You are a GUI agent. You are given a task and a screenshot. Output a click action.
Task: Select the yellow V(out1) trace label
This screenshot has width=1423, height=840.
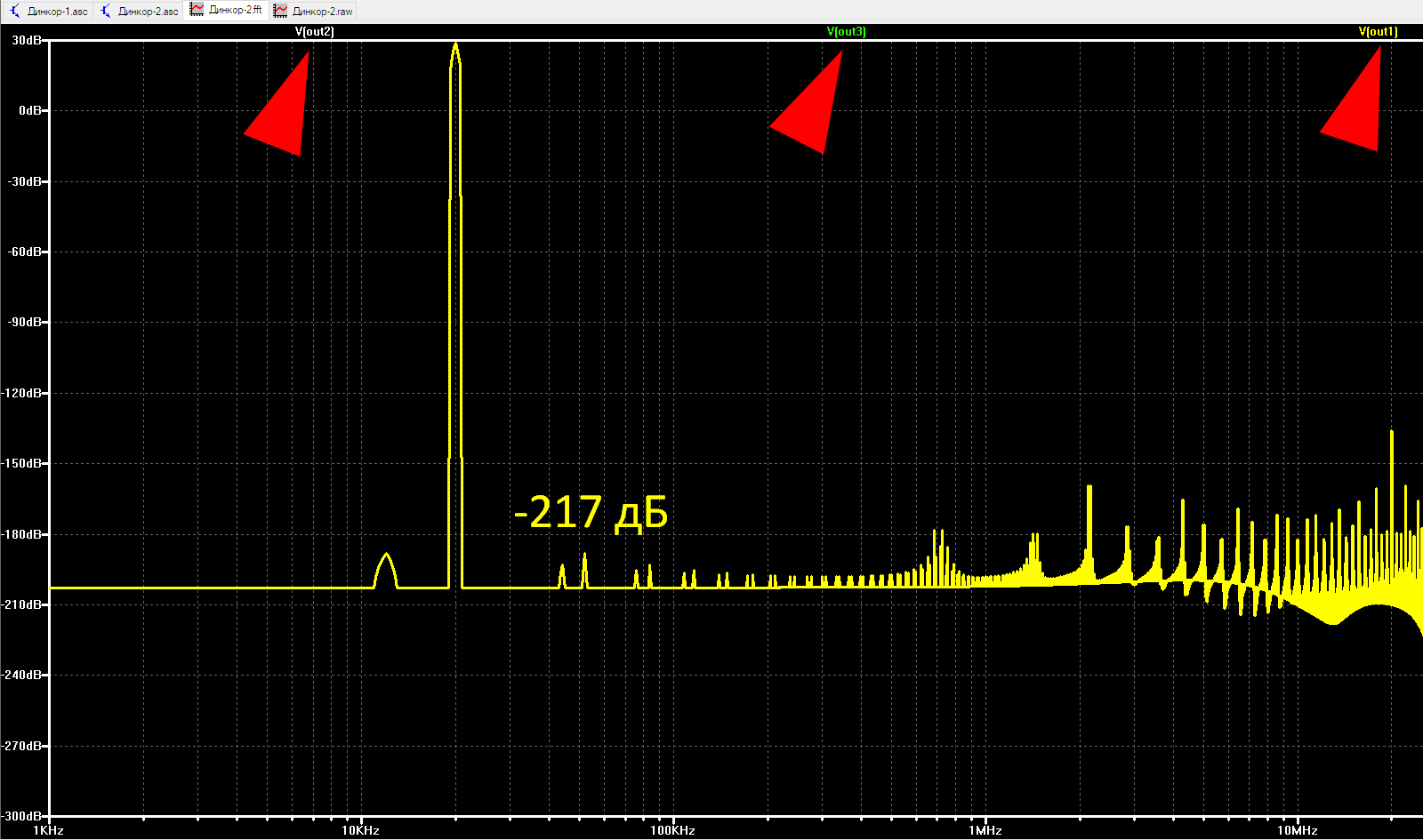pos(1378,32)
